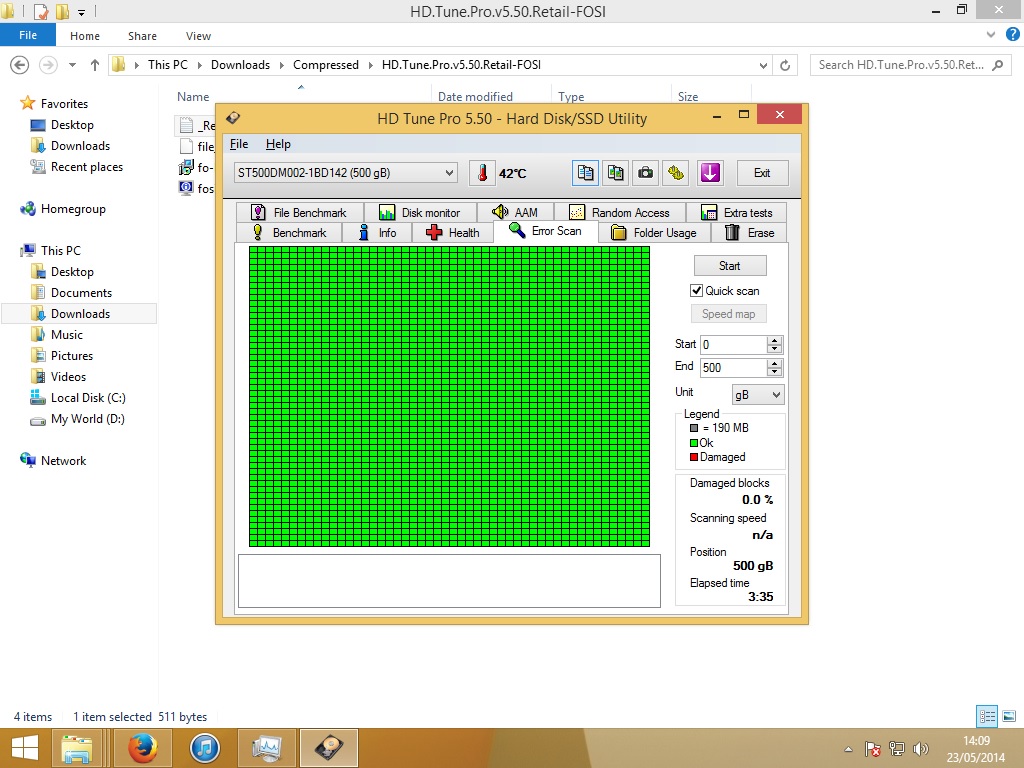Increase the Start value spinner
Screen dimensions: 1024x768
[x=775, y=340]
